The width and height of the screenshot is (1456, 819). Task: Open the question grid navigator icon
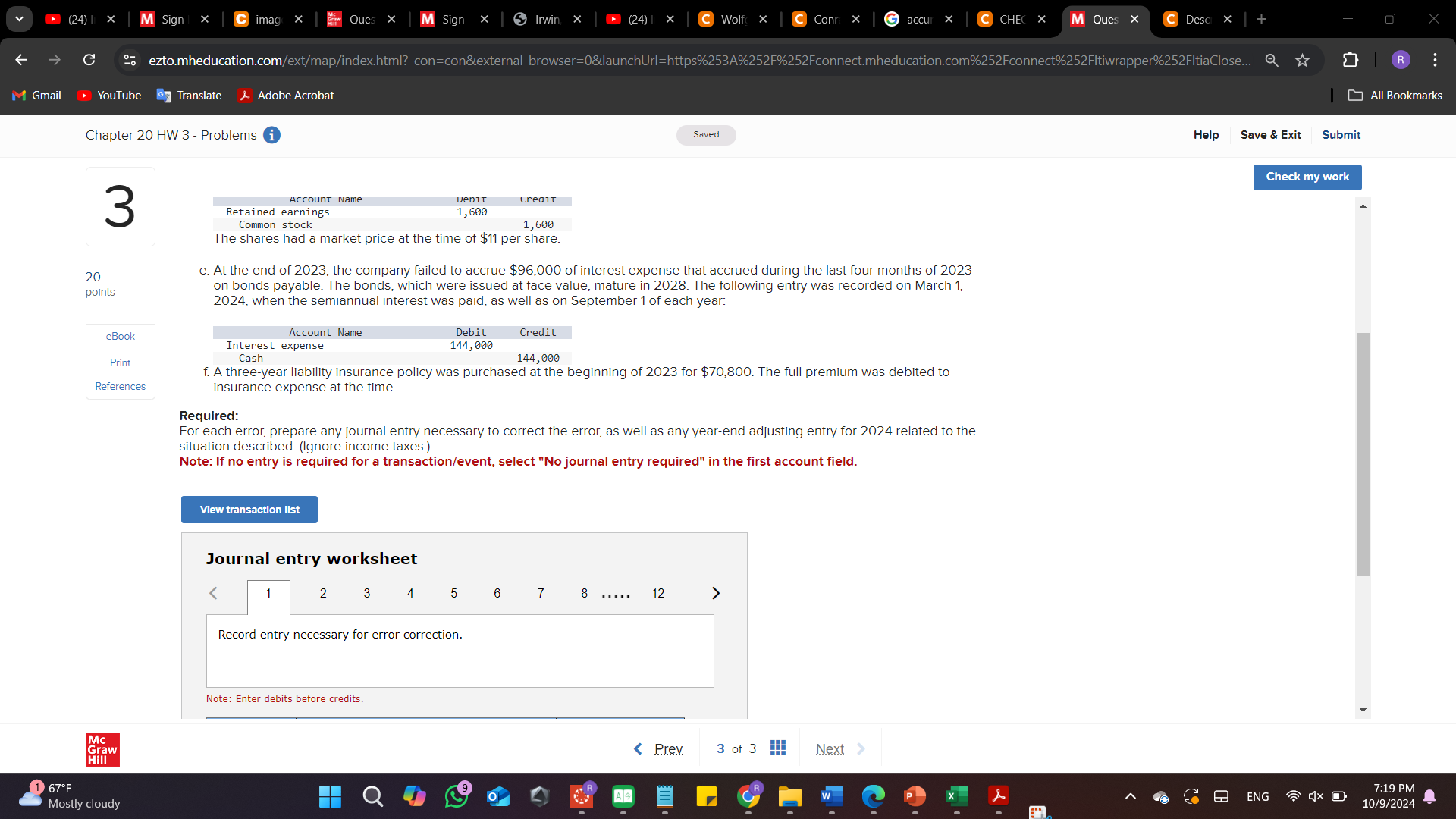[x=777, y=748]
